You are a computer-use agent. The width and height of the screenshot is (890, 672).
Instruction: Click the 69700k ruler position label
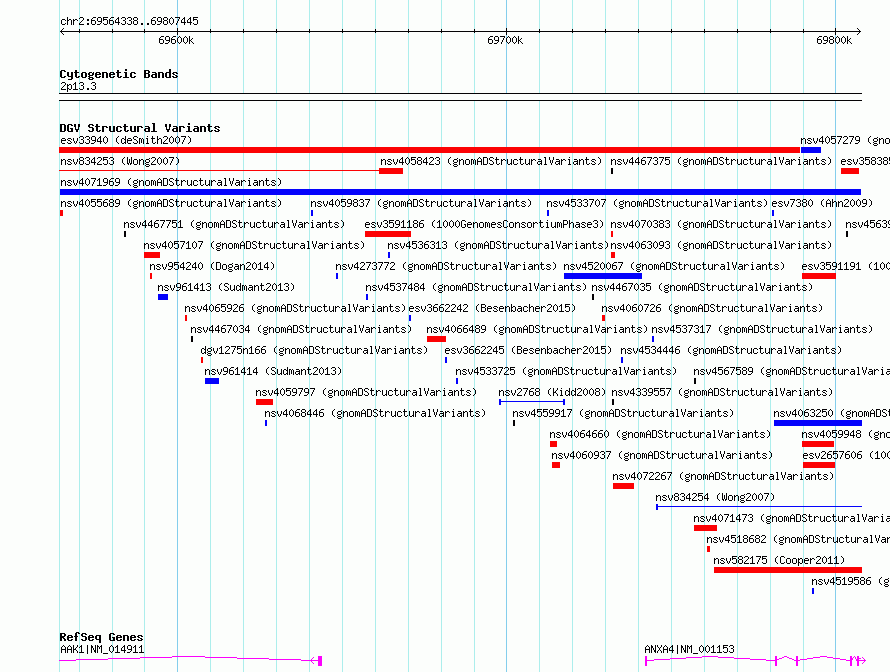[x=505, y=40]
